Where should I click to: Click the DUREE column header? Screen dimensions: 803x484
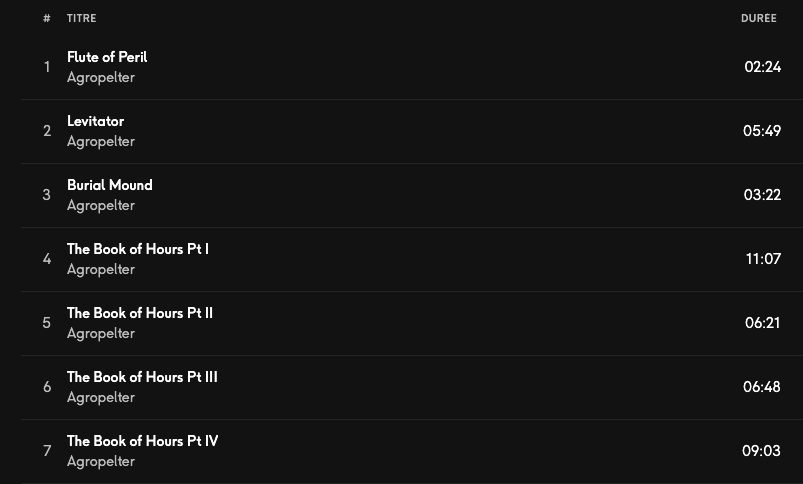(758, 18)
